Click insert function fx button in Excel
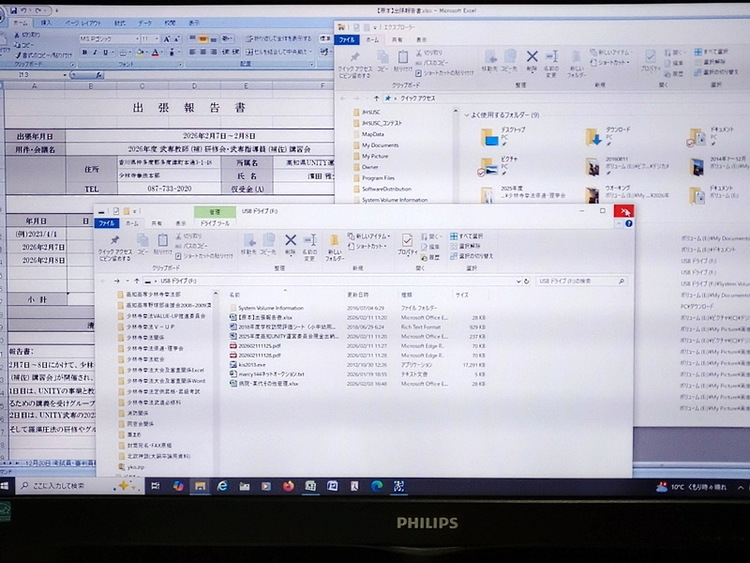 coord(98,75)
